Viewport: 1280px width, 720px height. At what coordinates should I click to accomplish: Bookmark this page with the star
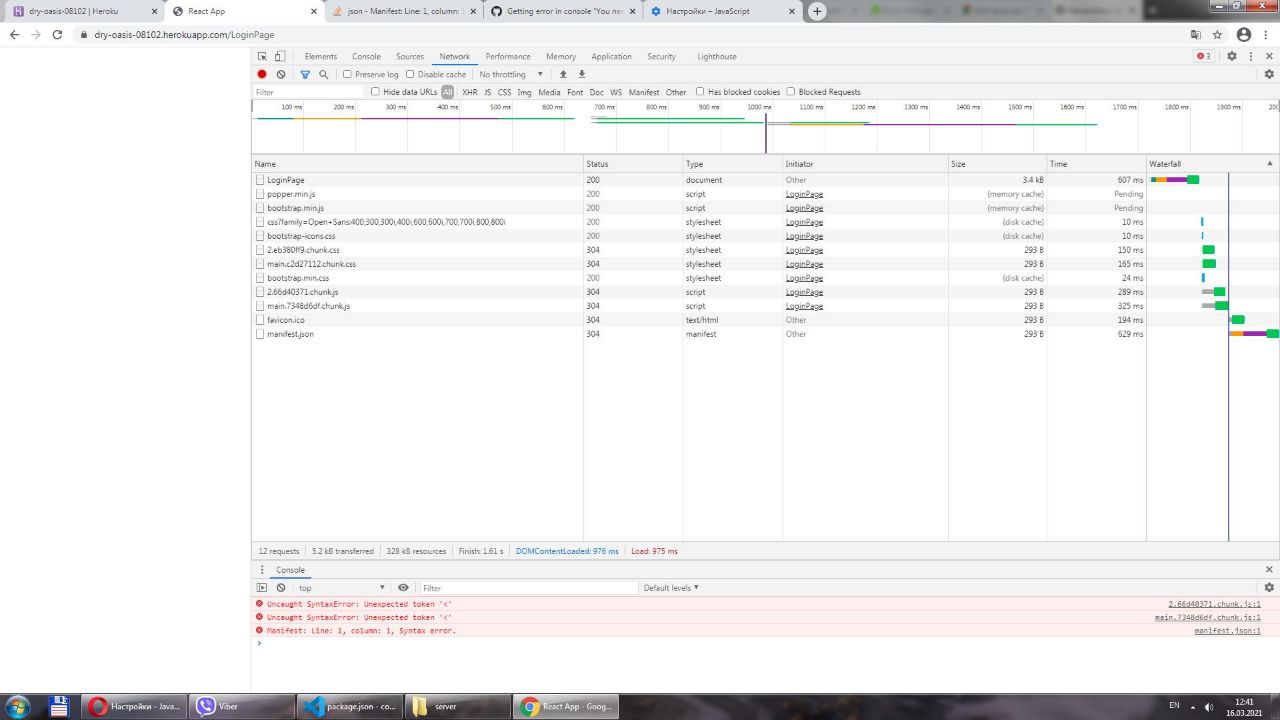click(1217, 34)
